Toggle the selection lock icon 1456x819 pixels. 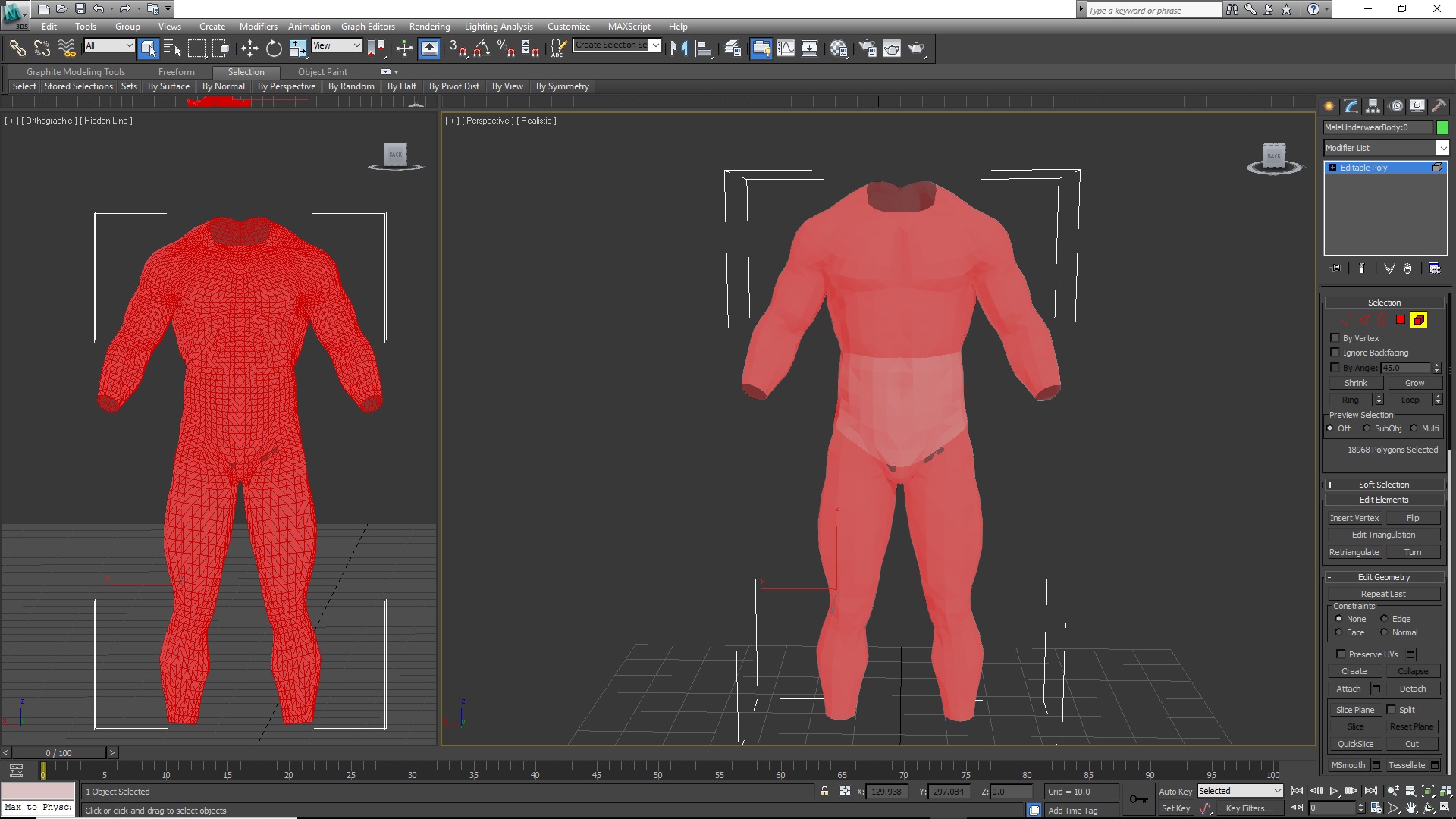(x=824, y=792)
